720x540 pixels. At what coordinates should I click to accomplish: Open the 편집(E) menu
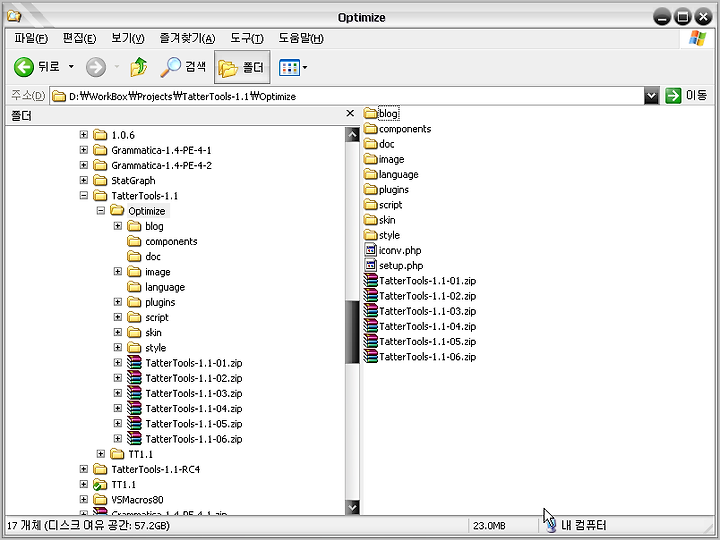(x=79, y=38)
